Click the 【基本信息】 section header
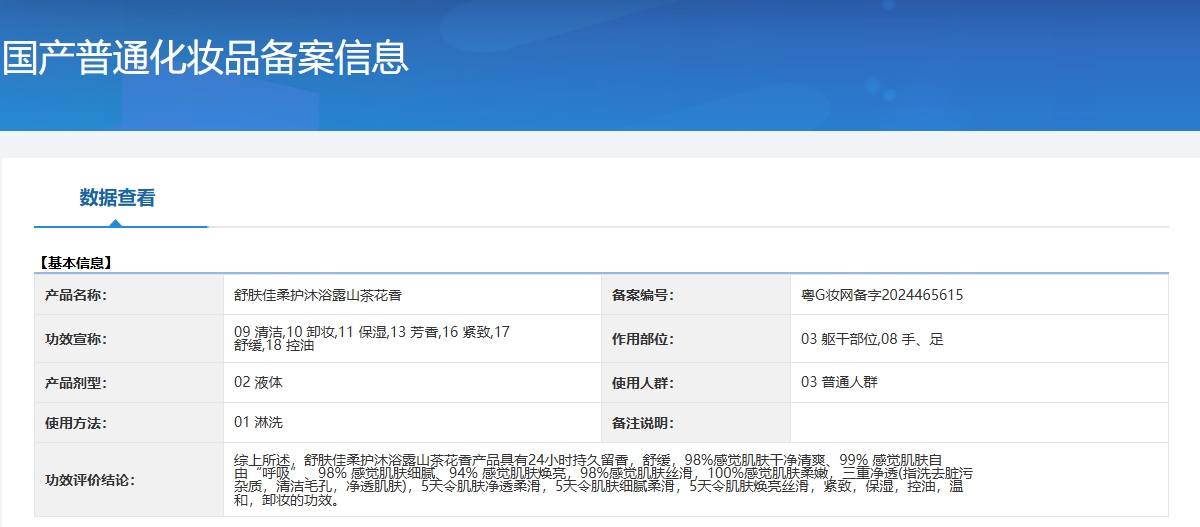Viewport: 1200px width, 527px height. (x=76, y=263)
